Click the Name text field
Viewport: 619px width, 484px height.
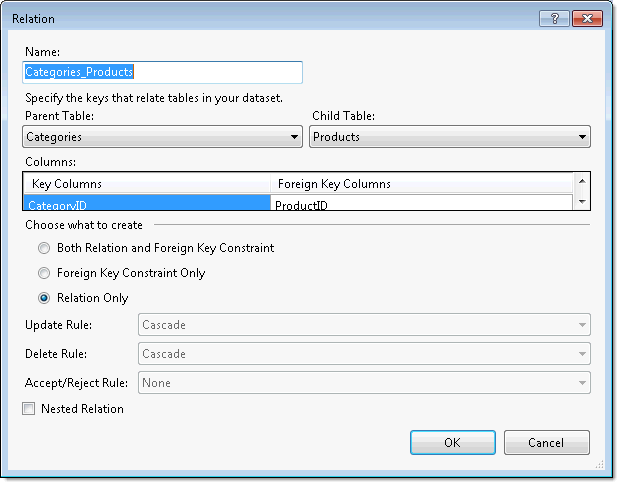[x=162, y=72]
